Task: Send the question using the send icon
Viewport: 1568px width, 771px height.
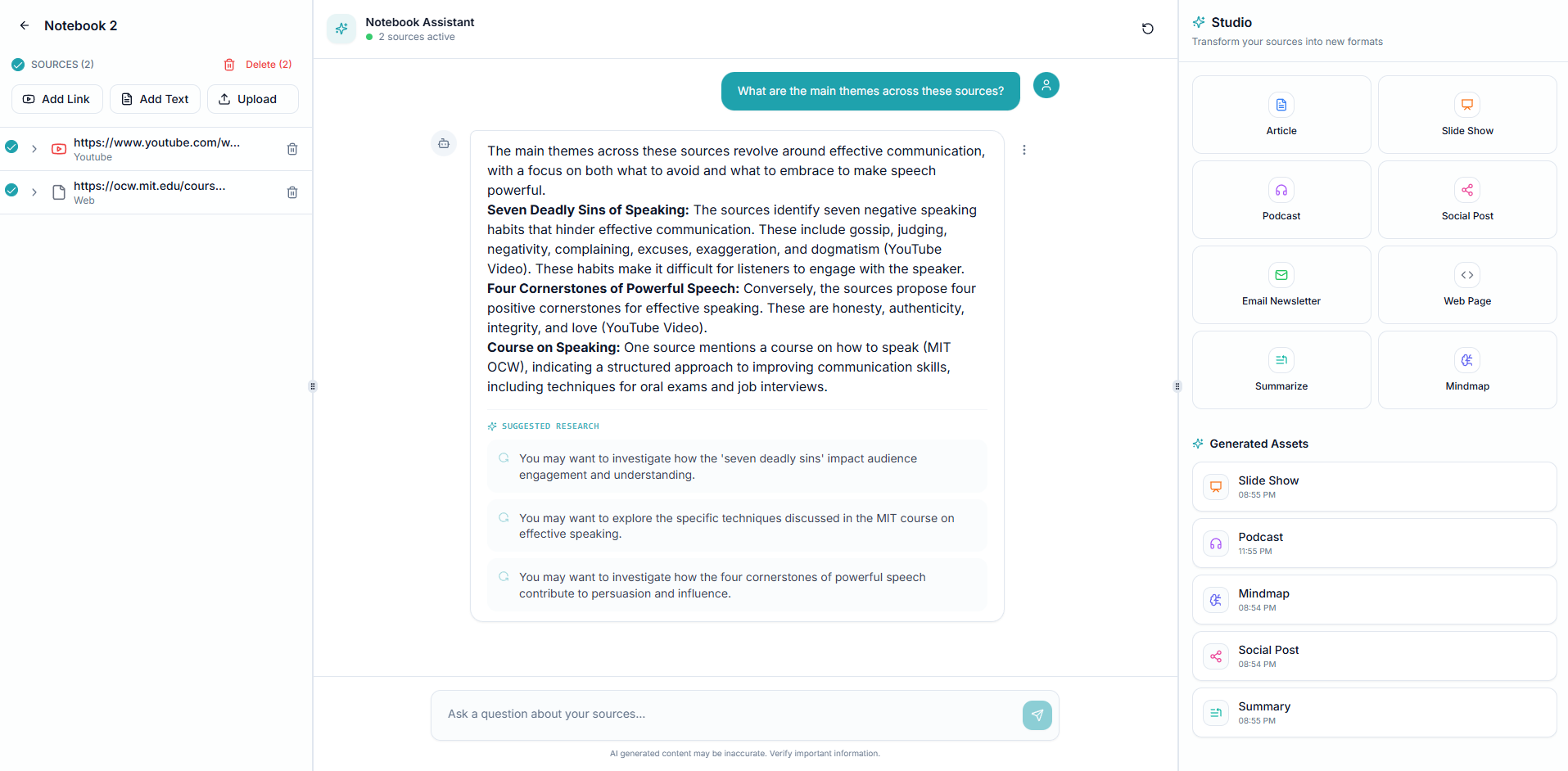Action: pyautogui.click(x=1037, y=715)
